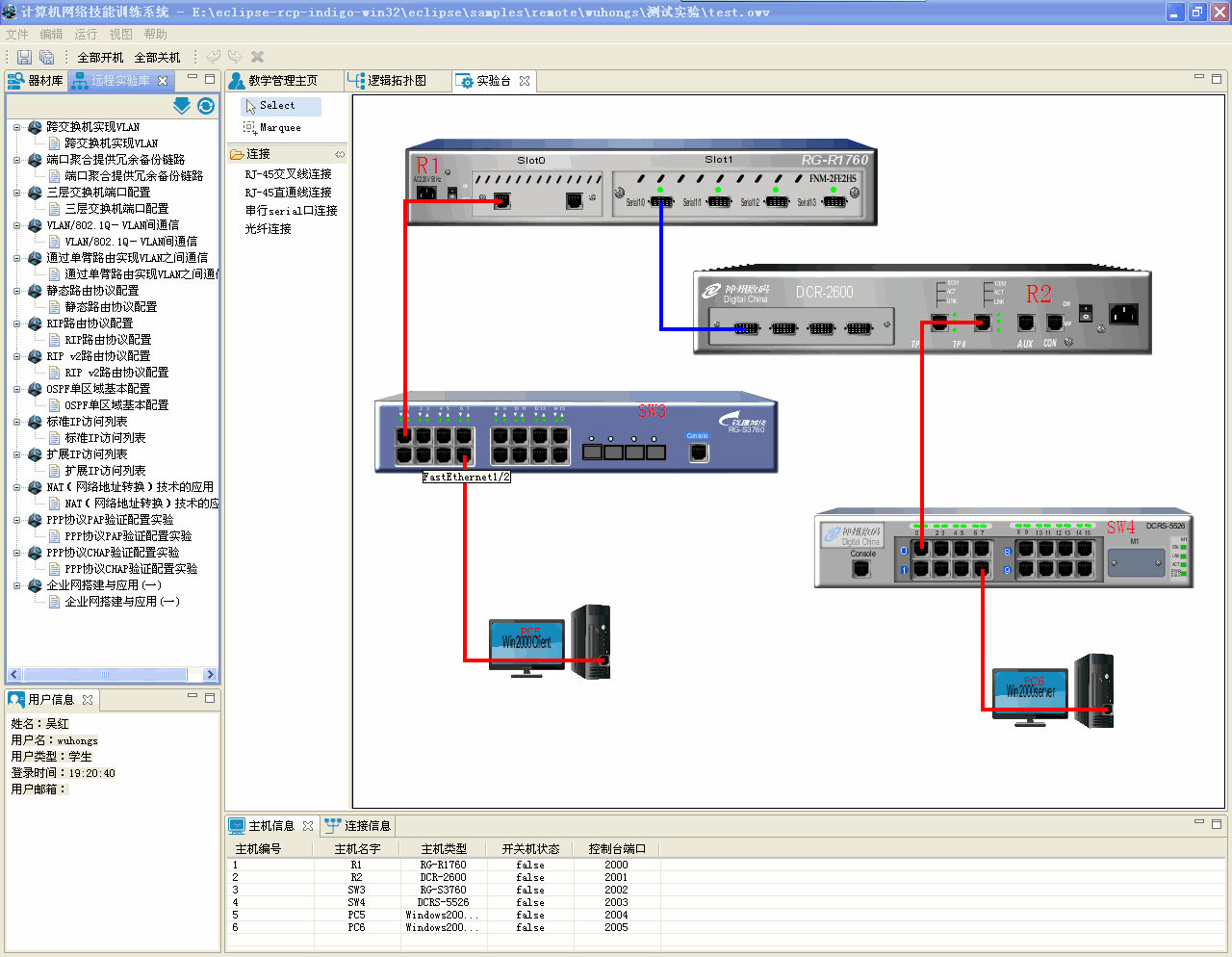Click the 全部开机 button
The image size is (1232, 957).
pyautogui.click(x=100, y=58)
